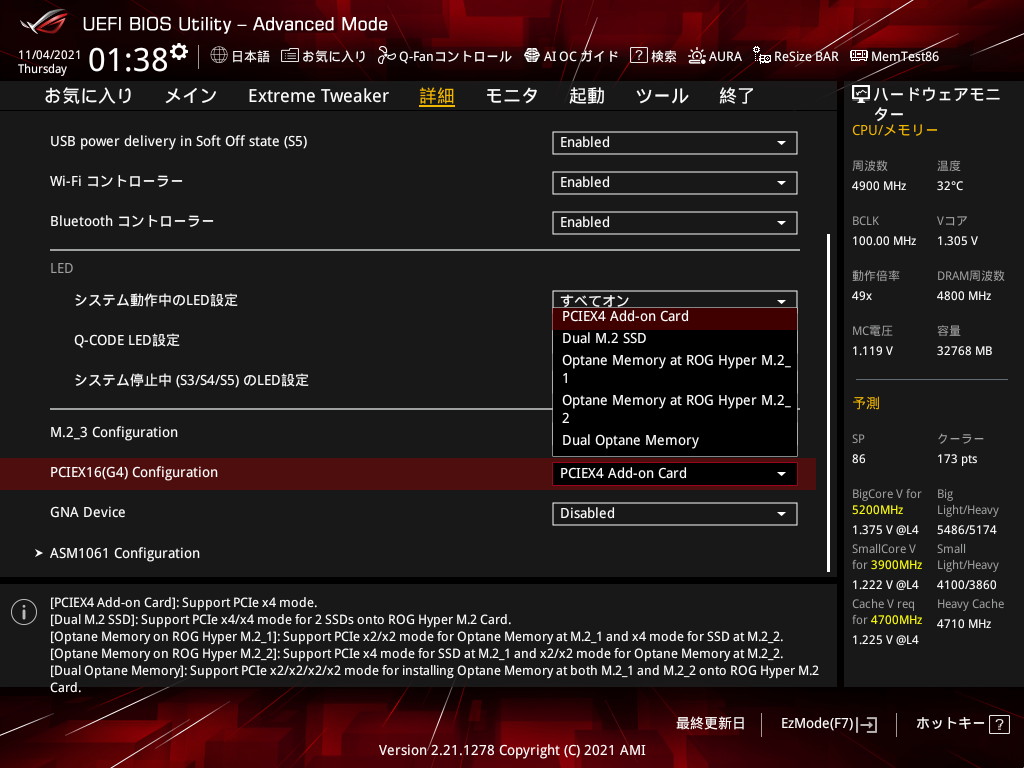The height and width of the screenshot is (768, 1024).
Task: Open the ツール tab
Action: pyautogui.click(x=662, y=96)
